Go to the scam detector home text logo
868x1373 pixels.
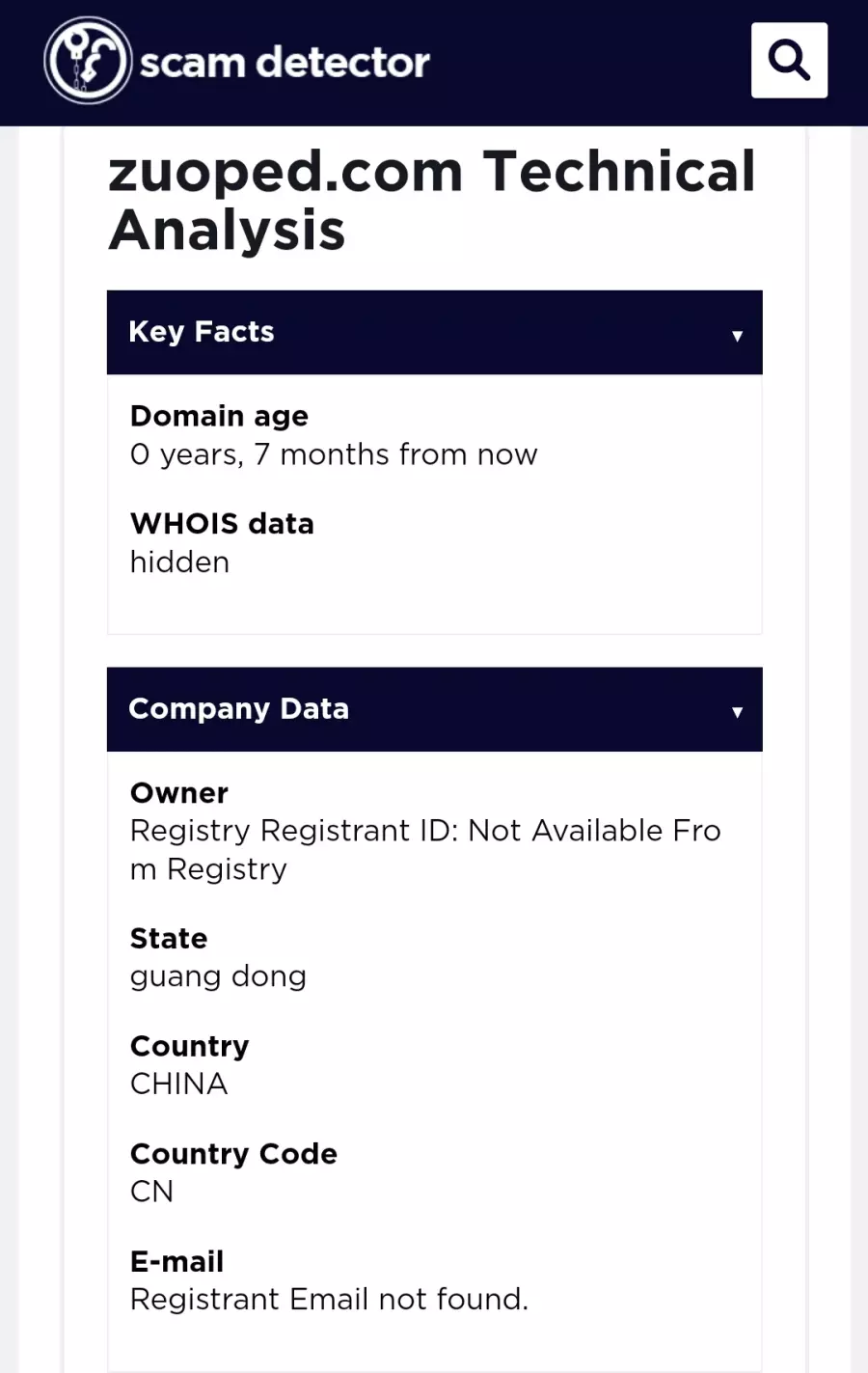(x=285, y=62)
